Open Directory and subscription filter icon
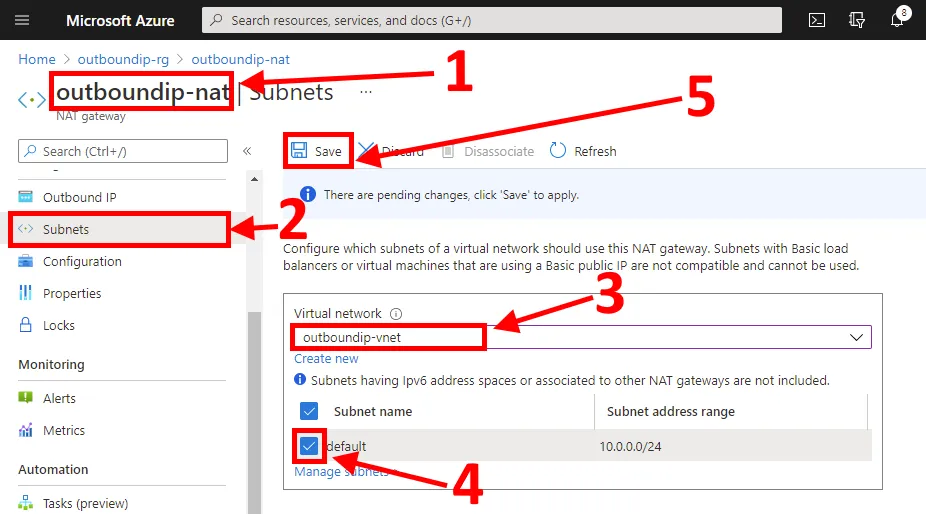The width and height of the screenshot is (926, 514). [x=857, y=20]
